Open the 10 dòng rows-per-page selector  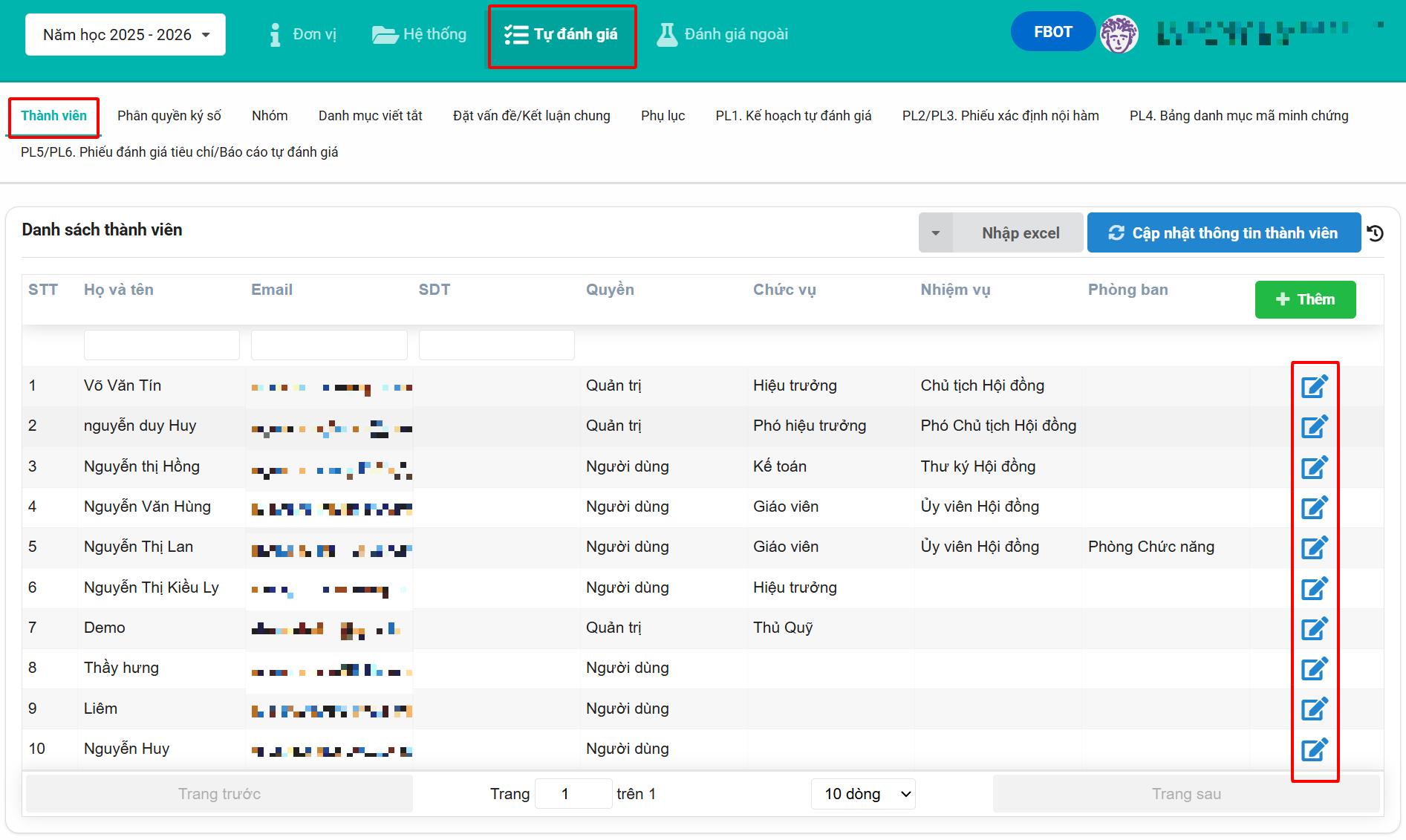[x=863, y=794]
